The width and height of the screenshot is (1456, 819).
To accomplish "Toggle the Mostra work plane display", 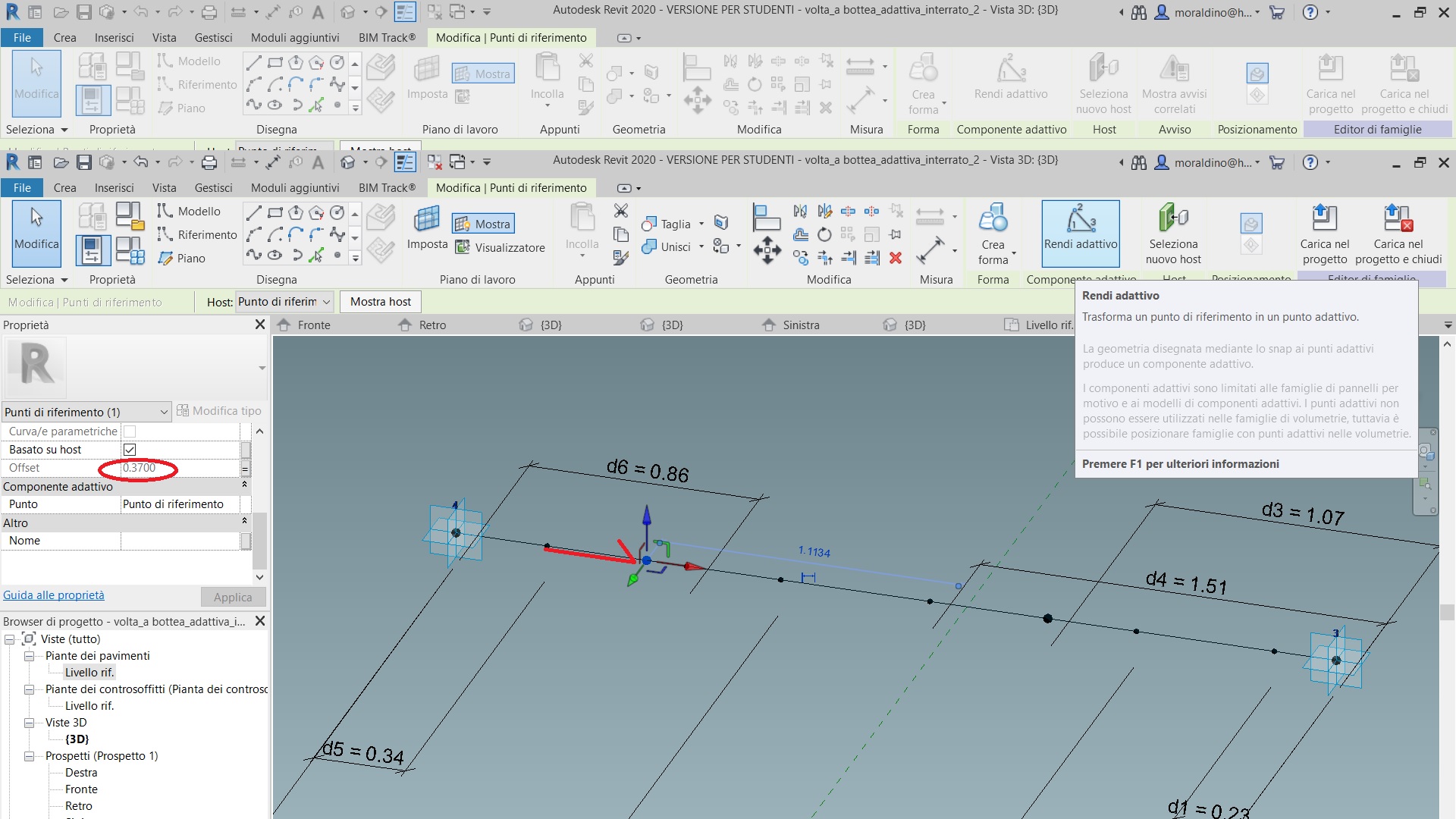I will pyautogui.click(x=482, y=224).
